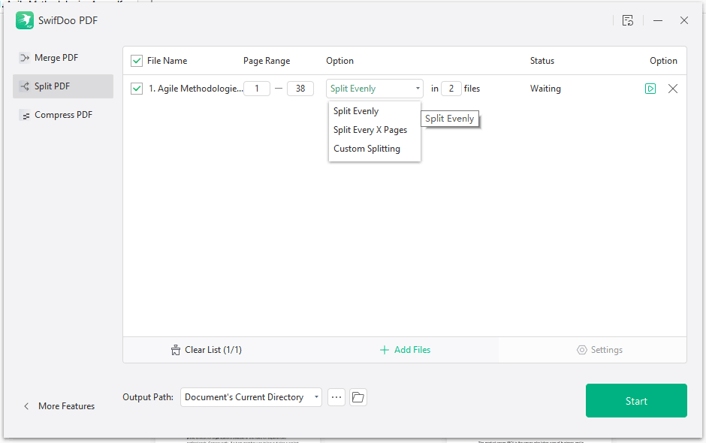Click the back chevron beside More Features
Image resolution: width=706 pixels, height=443 pixels.
coord(26,406)
